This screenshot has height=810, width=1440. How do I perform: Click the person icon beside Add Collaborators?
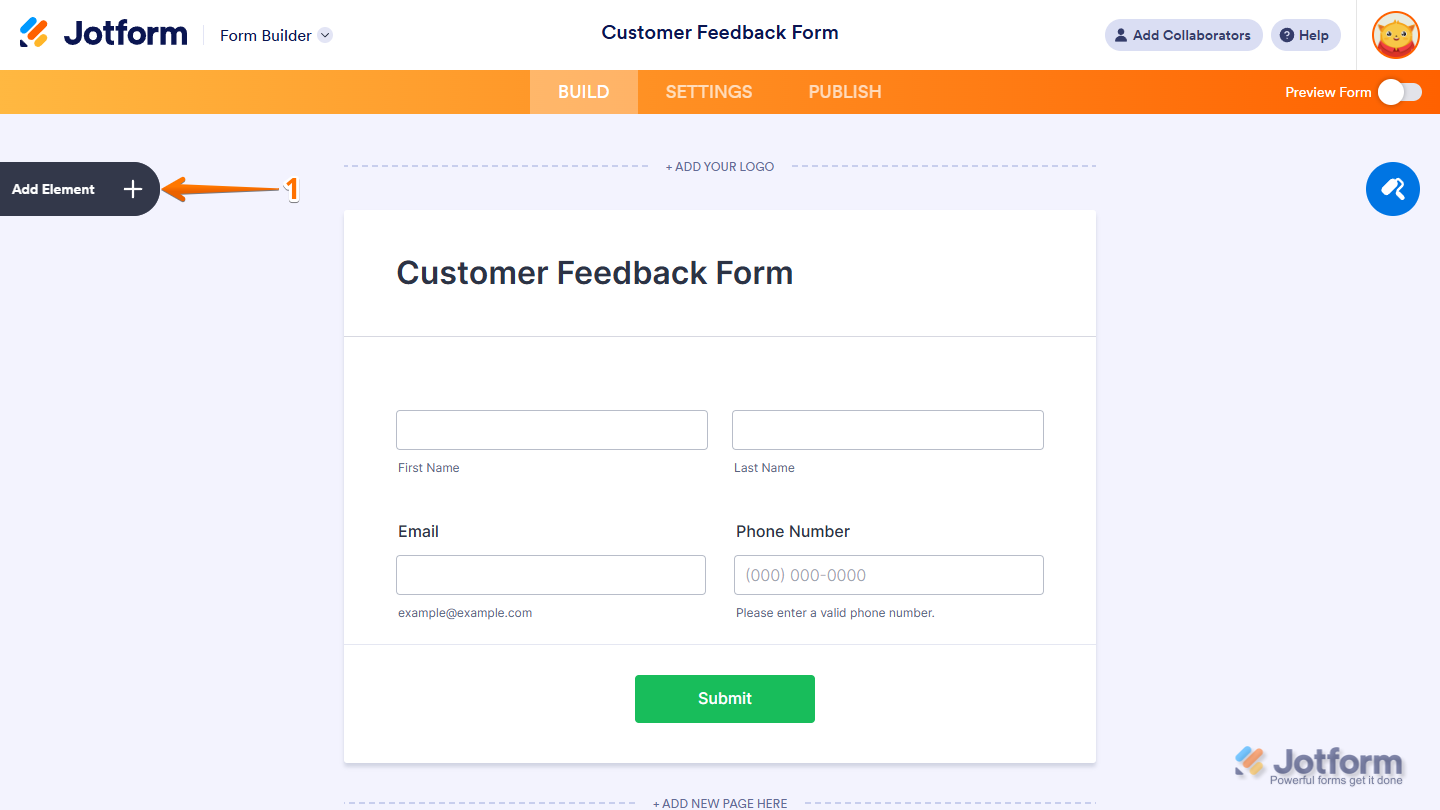(x=1119, y=35)
